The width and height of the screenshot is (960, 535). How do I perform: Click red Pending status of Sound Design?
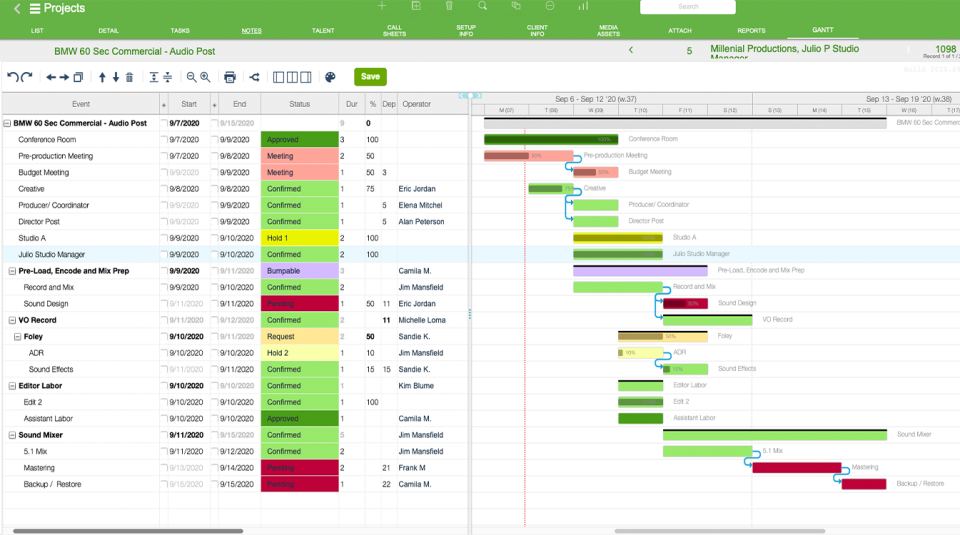300,304
